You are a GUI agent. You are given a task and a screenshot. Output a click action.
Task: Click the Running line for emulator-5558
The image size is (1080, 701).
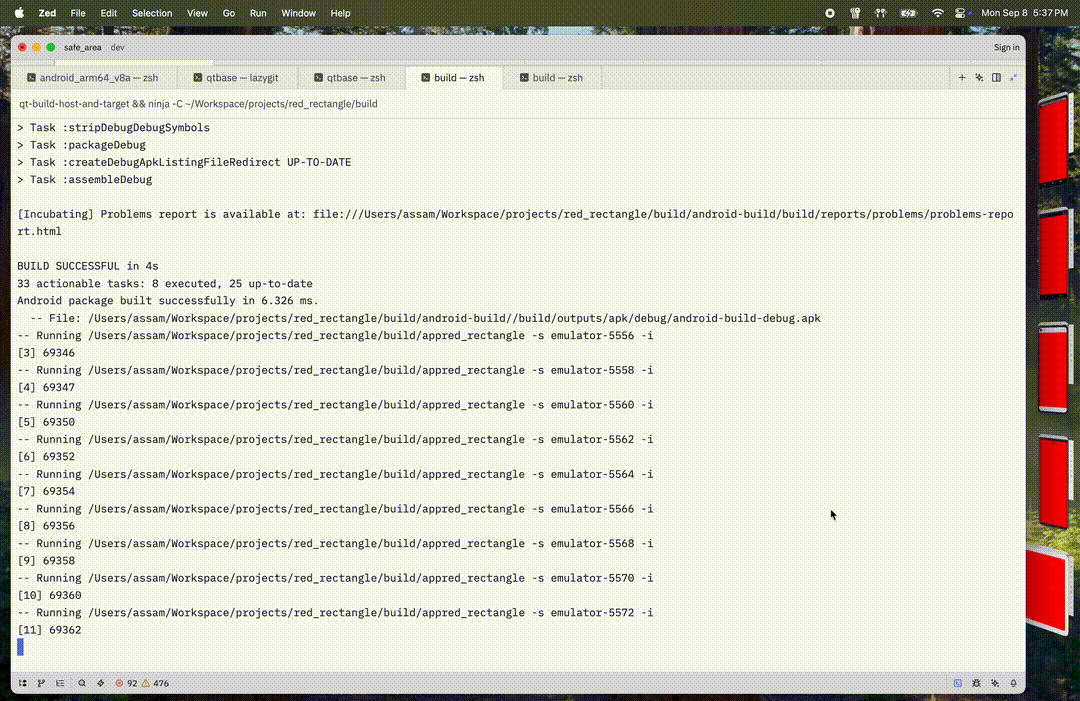(335, 370)
